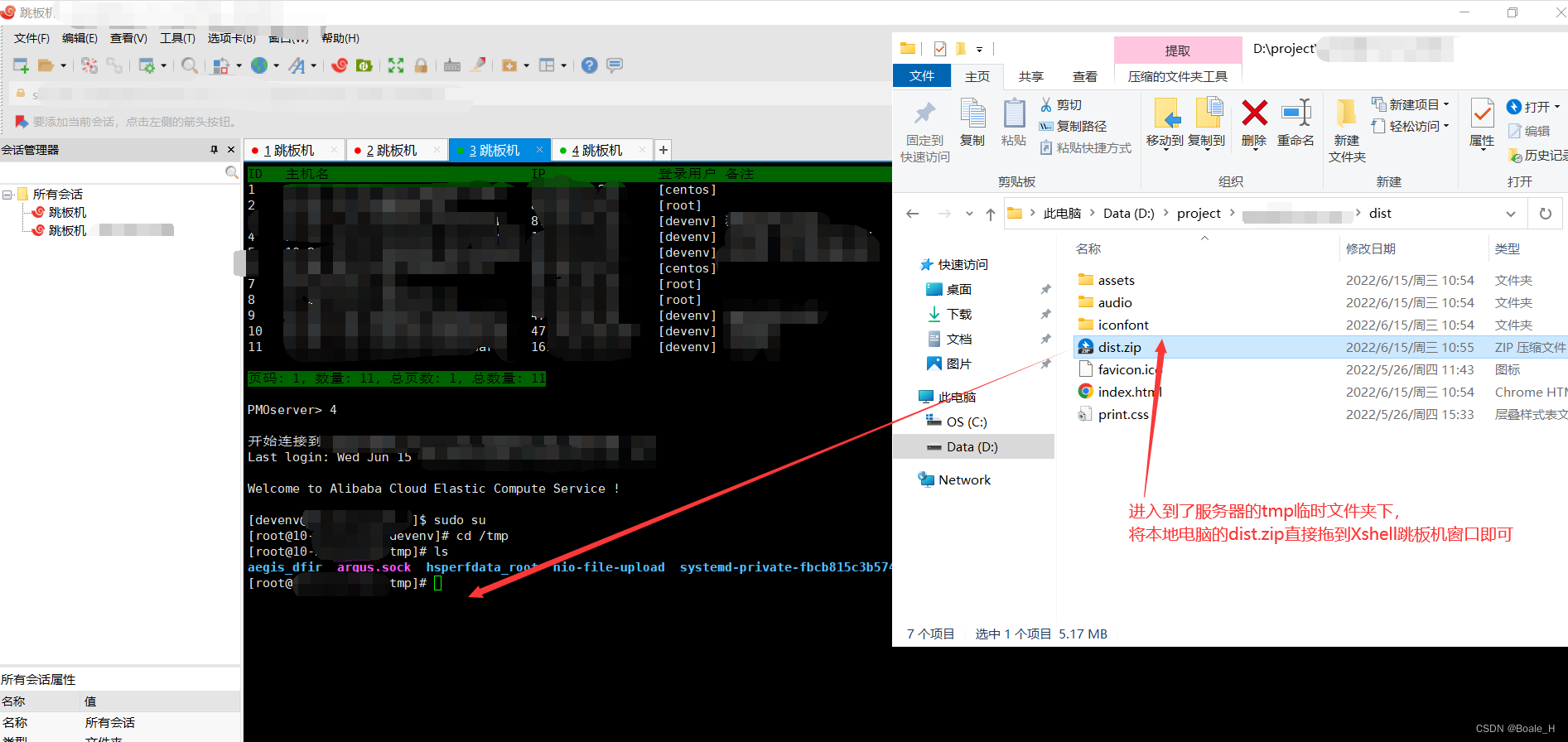
Task: Open the 编辑(E) menu in Xshell
Action: pos(80,38)
